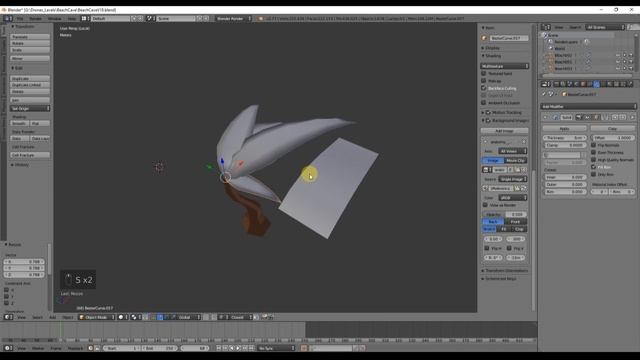Open the Set Origin dropdown
640x360 pixels.
coord(30,109)
